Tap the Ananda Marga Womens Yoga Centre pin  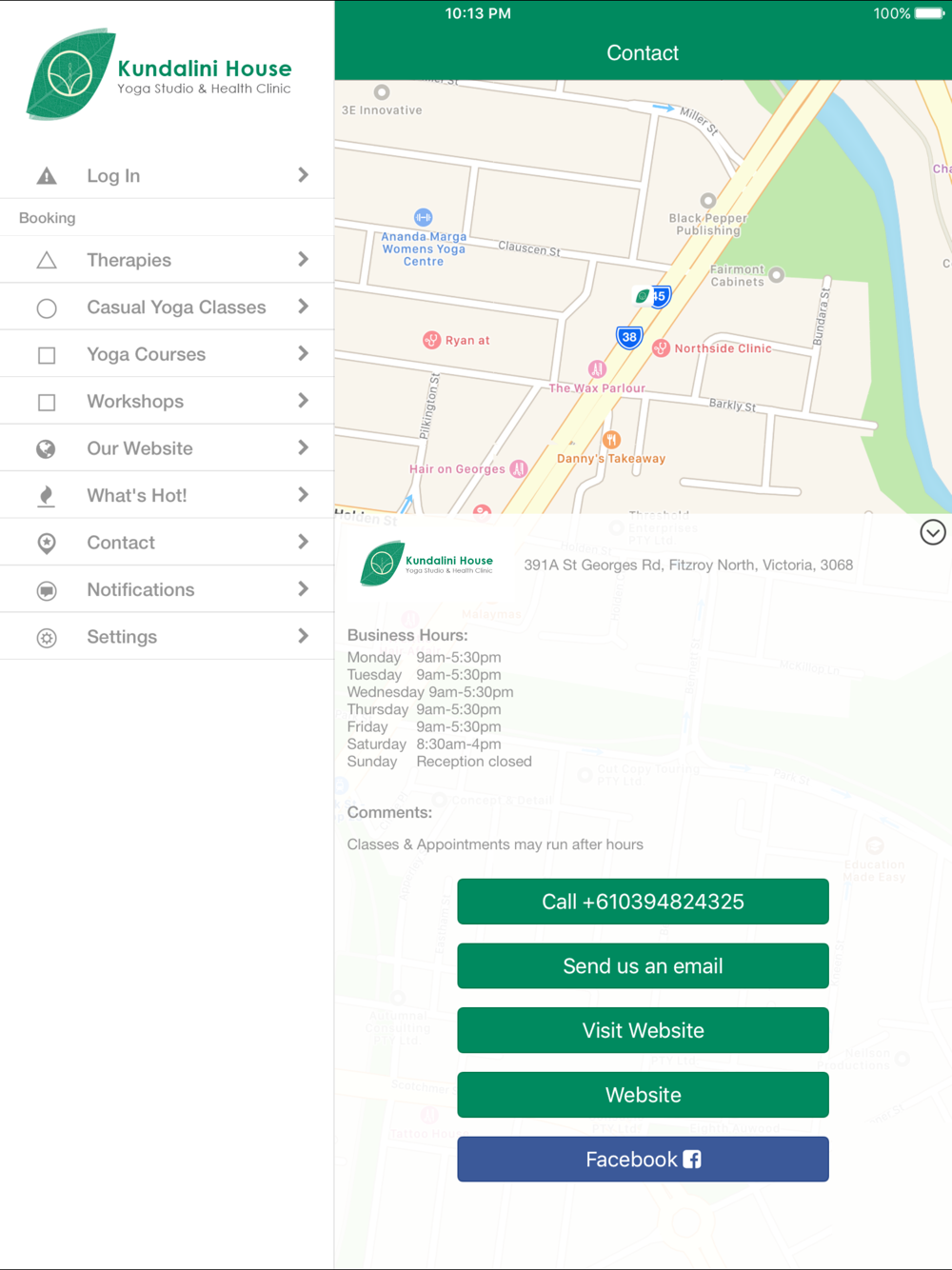click(x=424, y=217)
